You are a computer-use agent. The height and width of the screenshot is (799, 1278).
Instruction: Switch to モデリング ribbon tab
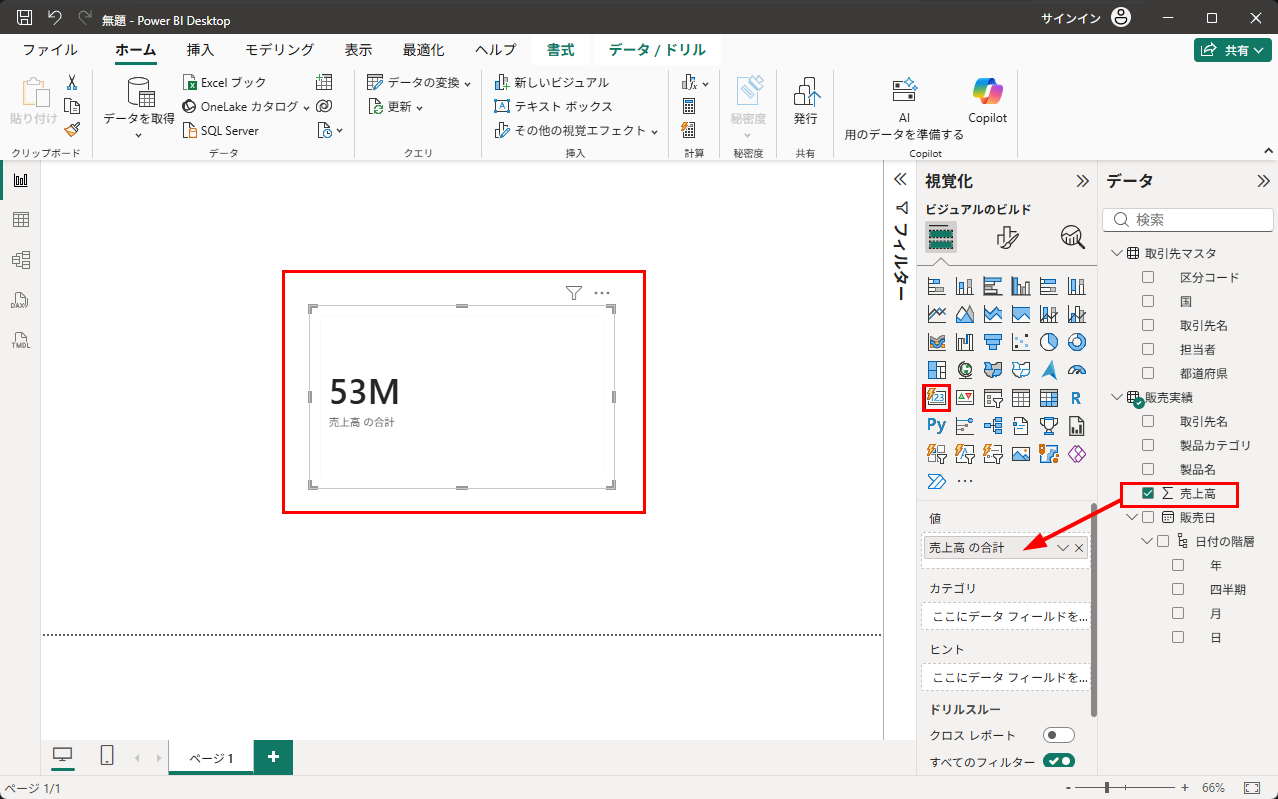click(x=280, y=50)
